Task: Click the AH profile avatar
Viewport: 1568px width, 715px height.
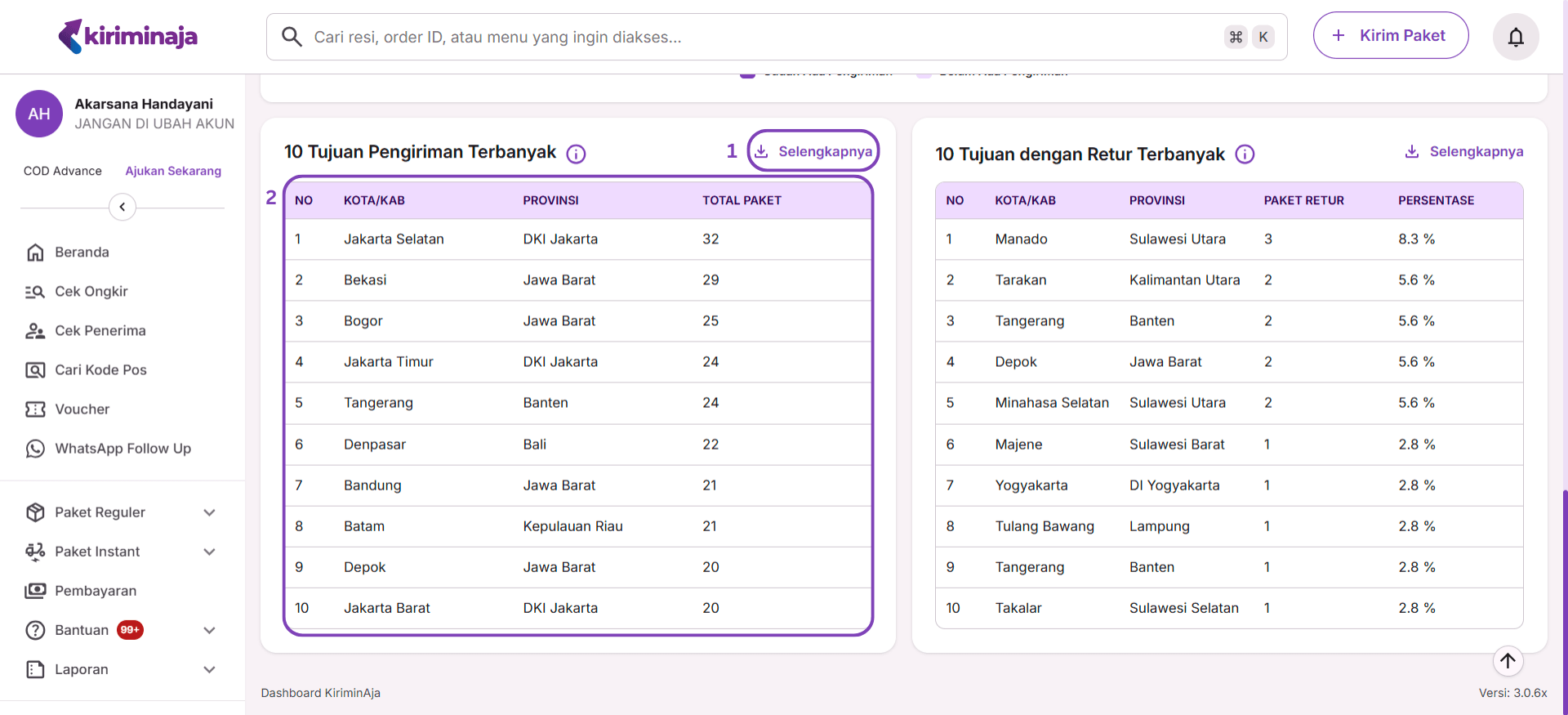Action: click(39, 114)
